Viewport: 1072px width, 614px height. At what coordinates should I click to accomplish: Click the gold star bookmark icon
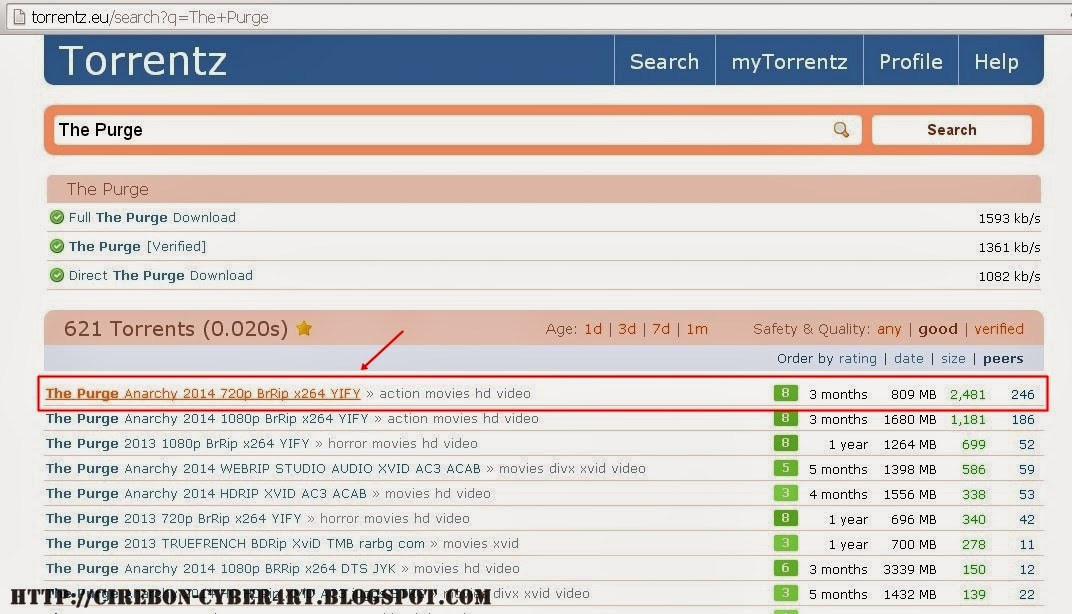304,328
